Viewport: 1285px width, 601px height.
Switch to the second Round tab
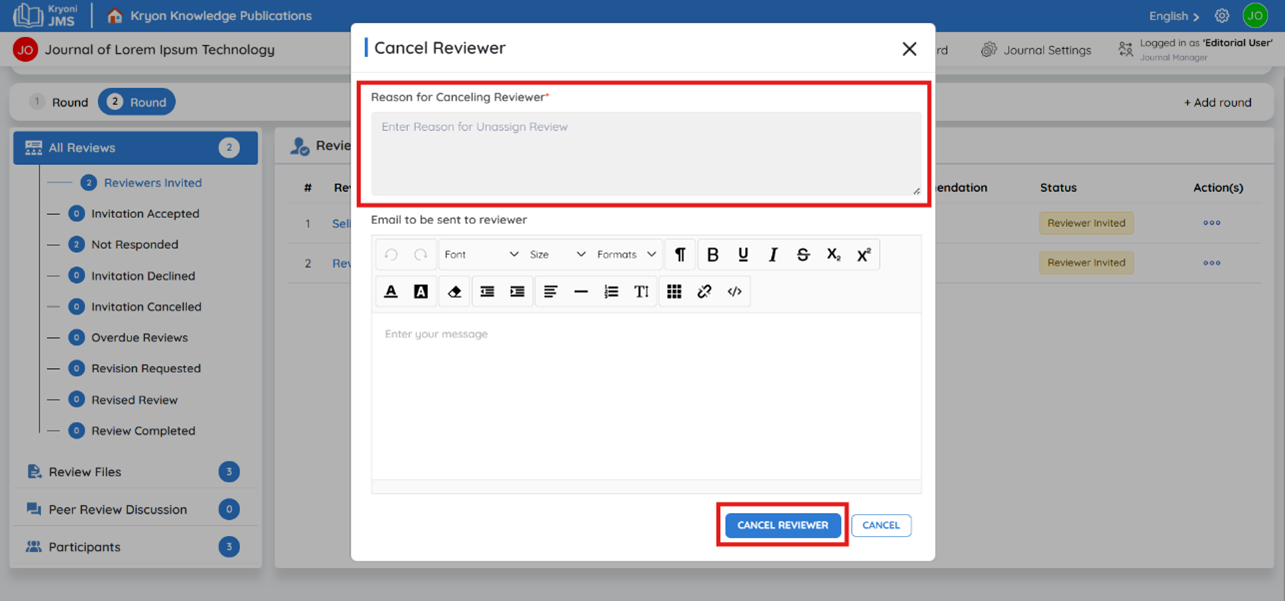pyautogui.click(x=137, y=102)
